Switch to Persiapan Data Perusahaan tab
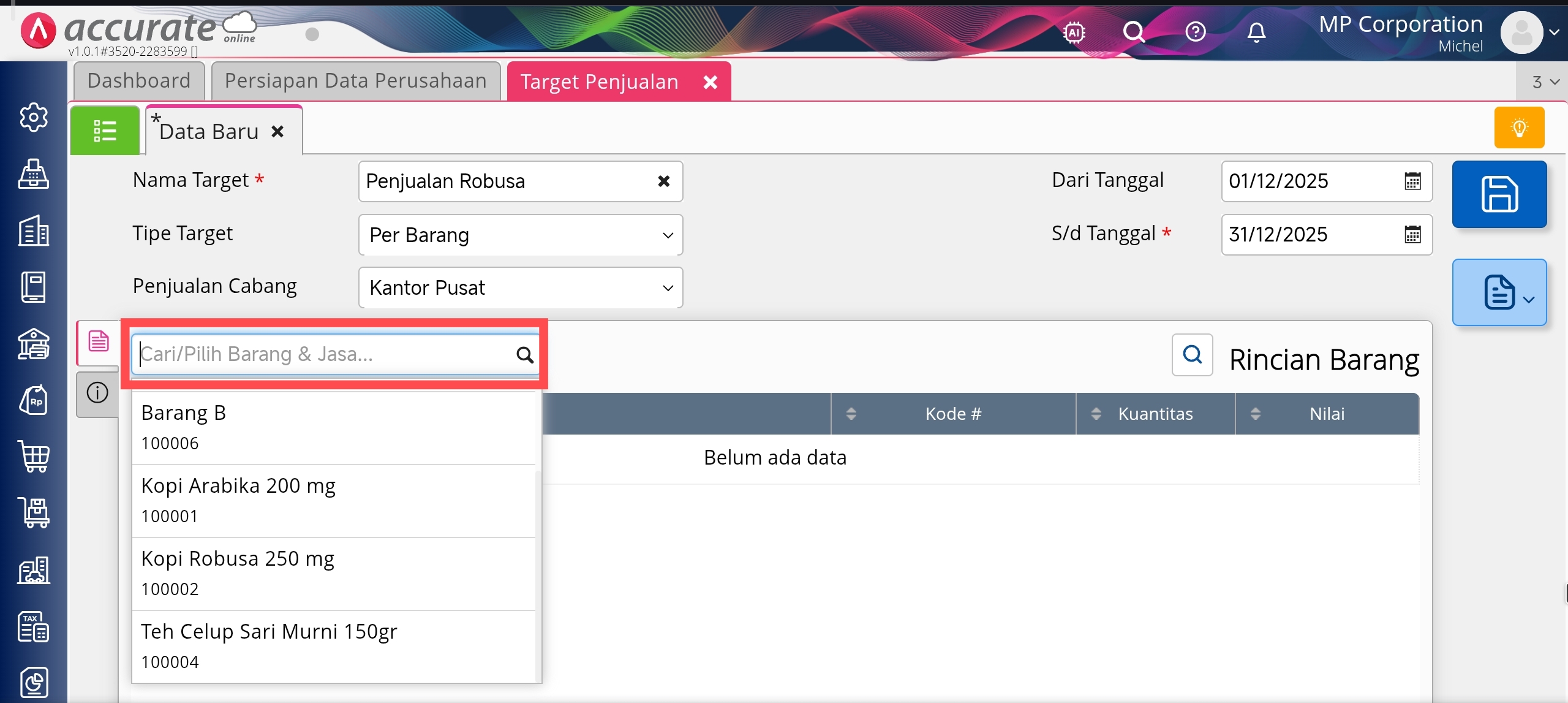The width and height of the screenshot is (1568, 703). tap(355, 81)
